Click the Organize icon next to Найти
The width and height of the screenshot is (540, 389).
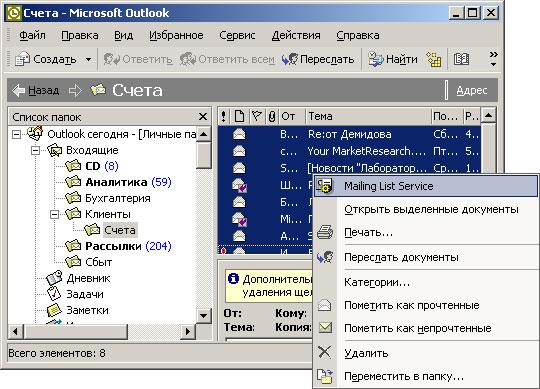(434, 59)
